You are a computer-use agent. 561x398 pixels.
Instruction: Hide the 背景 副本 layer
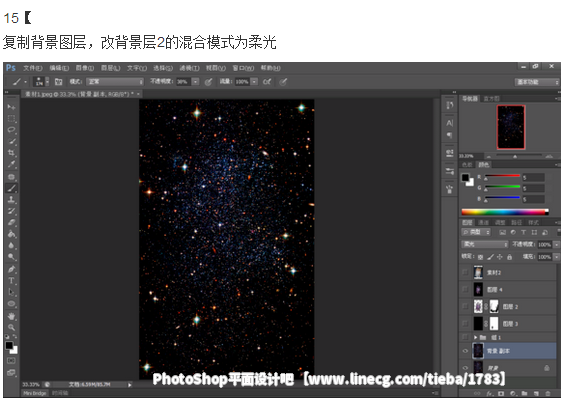(465, 351)
